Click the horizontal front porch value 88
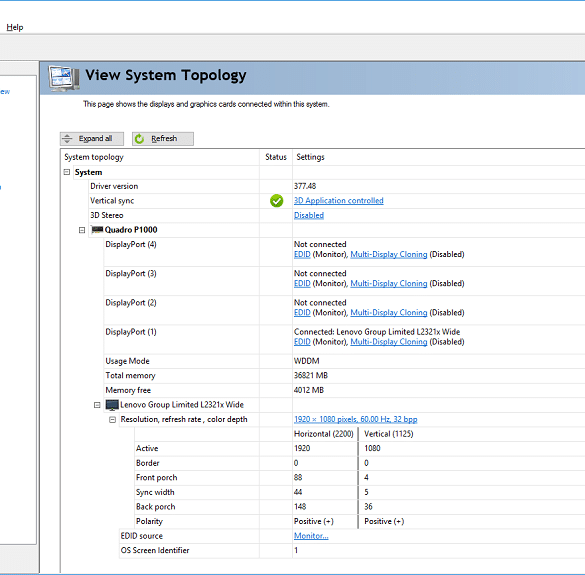The width and height of the screenshot is (585, 575). 298,478
